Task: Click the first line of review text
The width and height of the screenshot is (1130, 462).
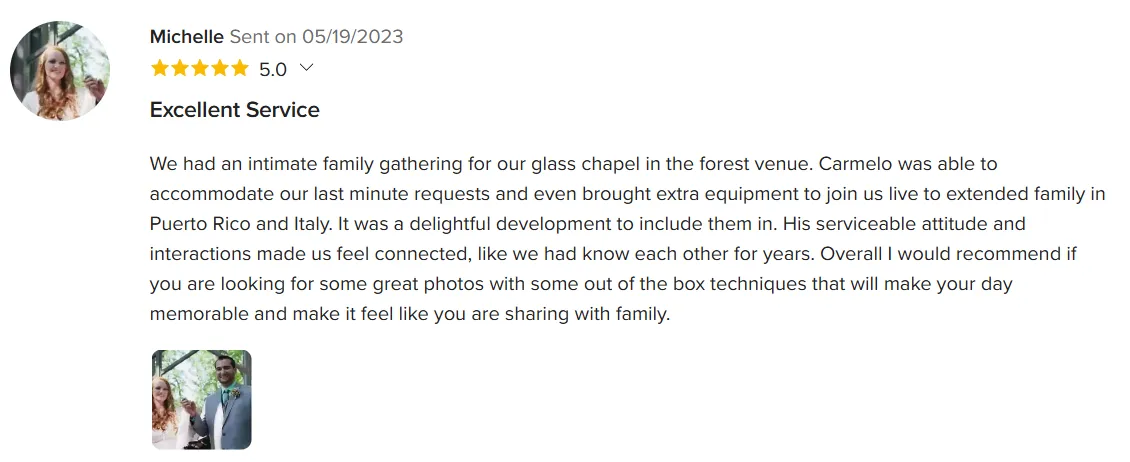Action: (573, 163)
